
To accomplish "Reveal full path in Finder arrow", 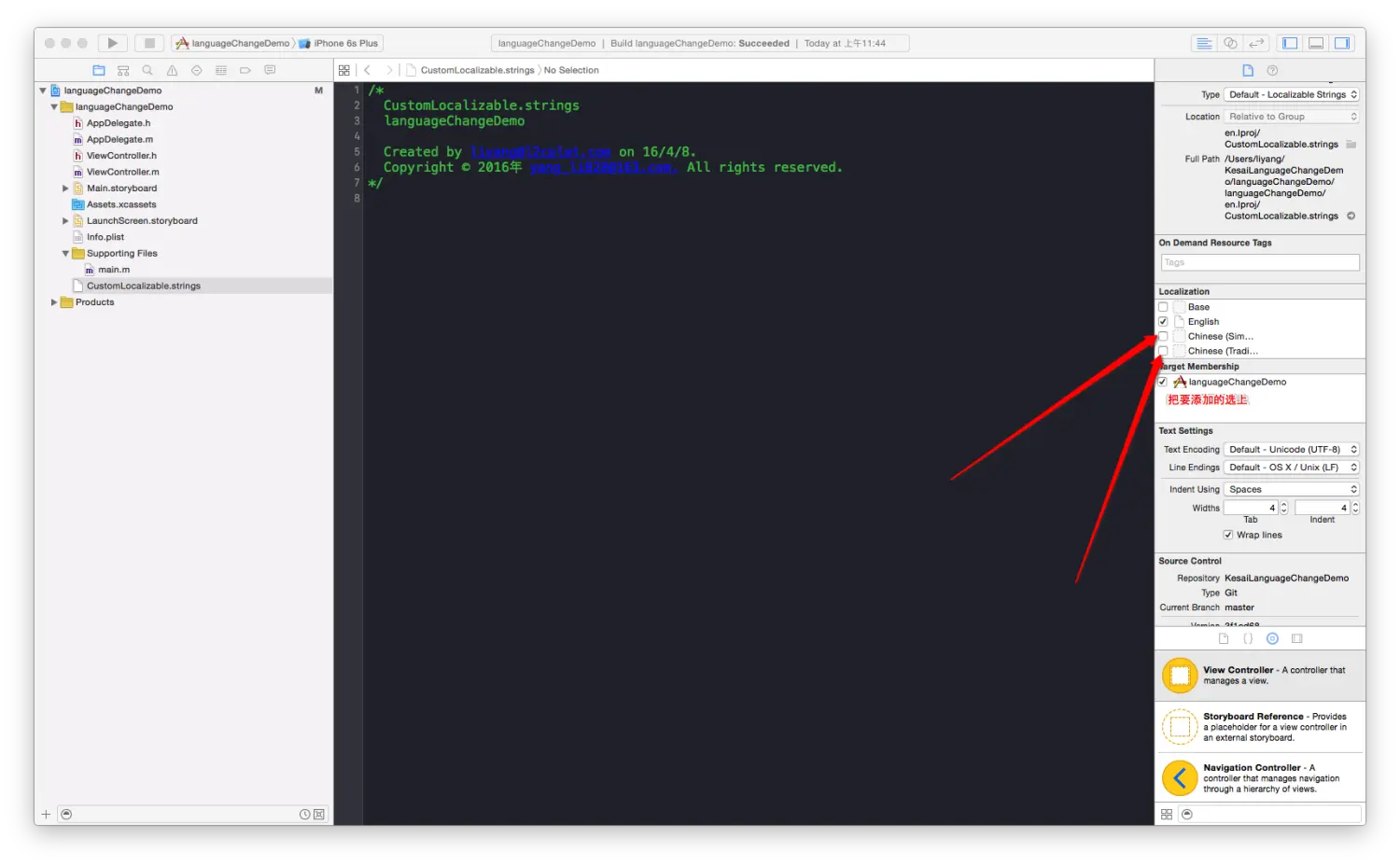I will click(1351, 216).
